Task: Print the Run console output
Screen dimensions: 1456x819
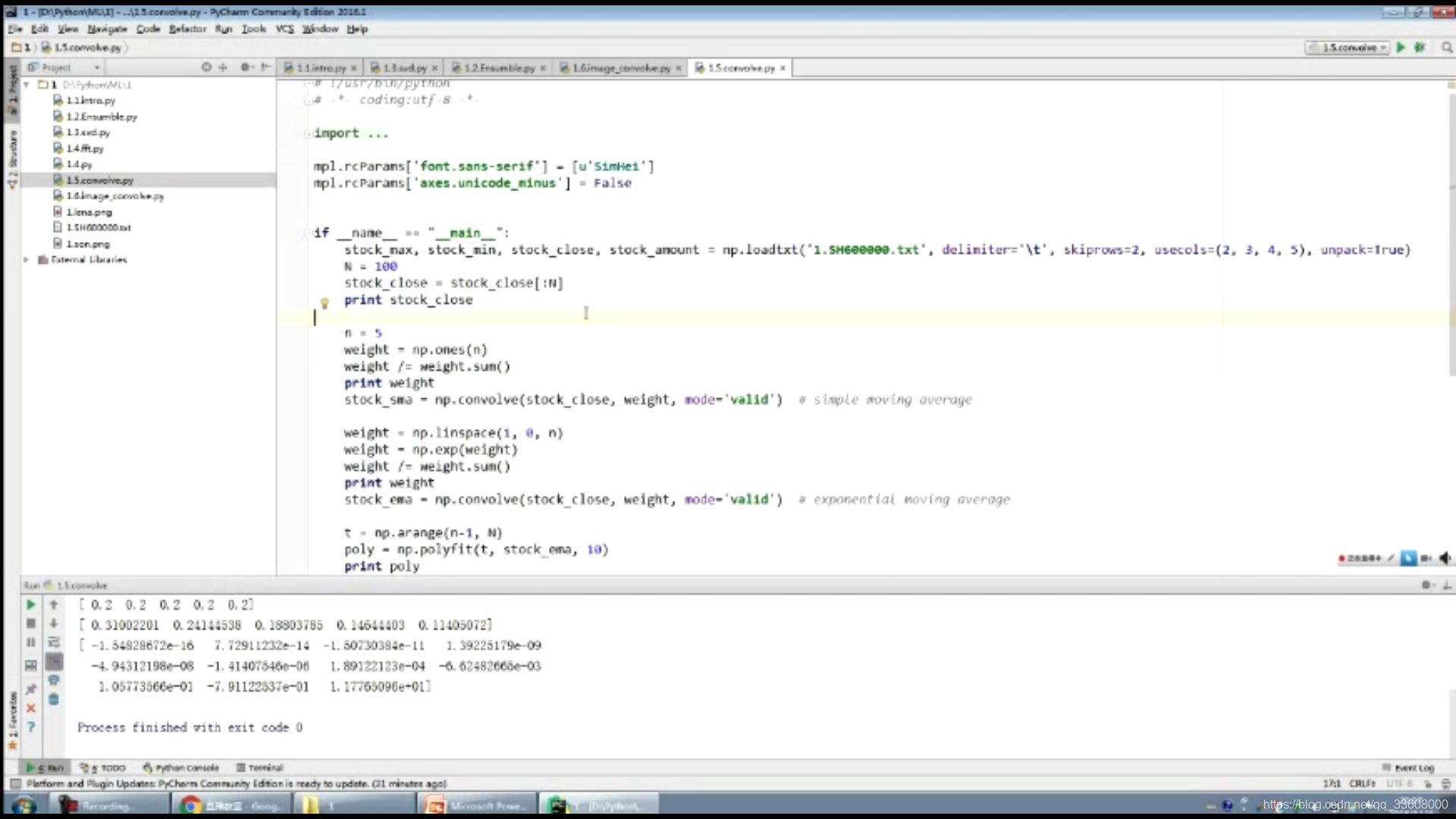Action: 53,680
